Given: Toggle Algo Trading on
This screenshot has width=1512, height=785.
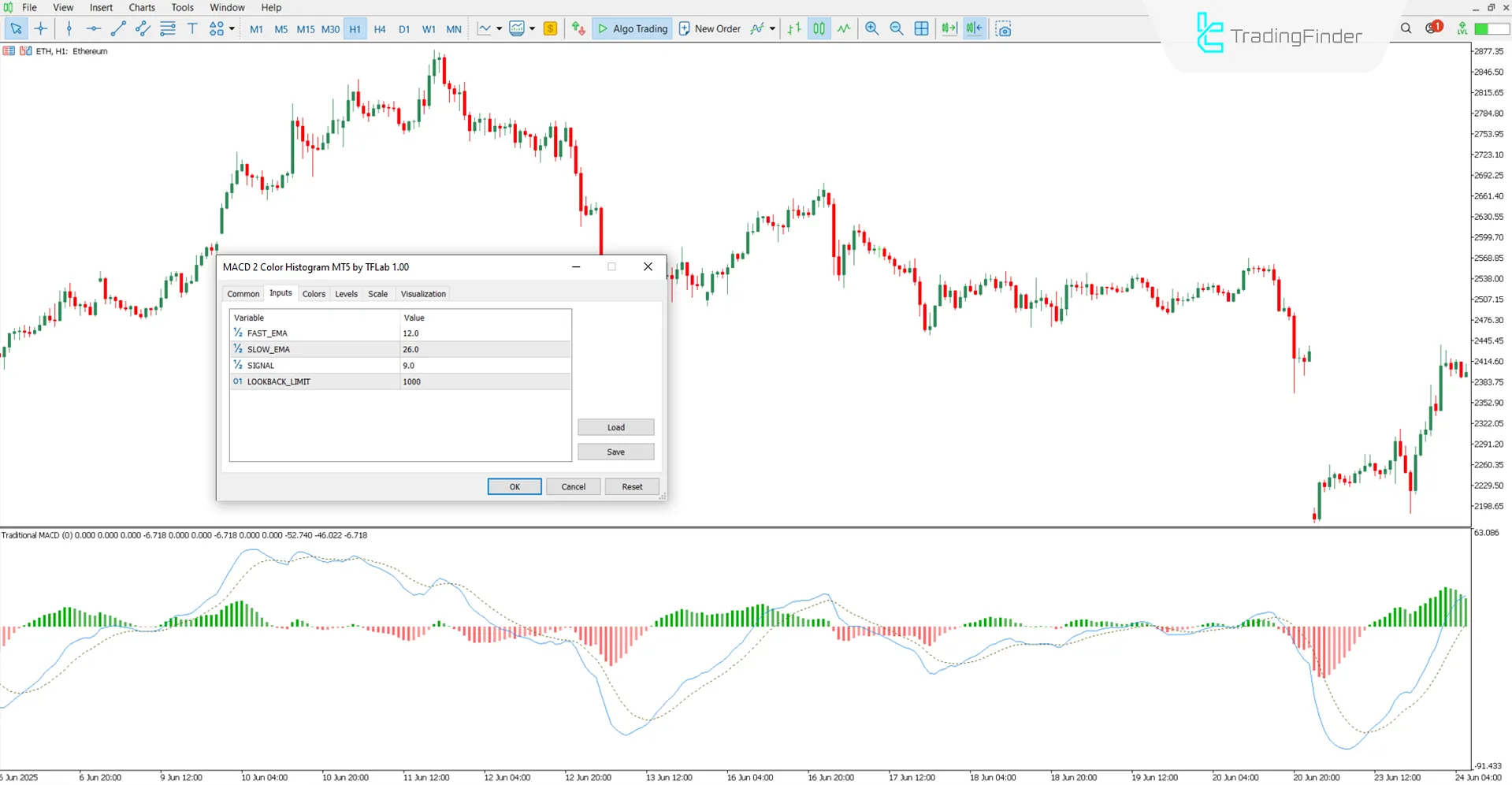Looking at the screenshot, I should pos(632,28).
